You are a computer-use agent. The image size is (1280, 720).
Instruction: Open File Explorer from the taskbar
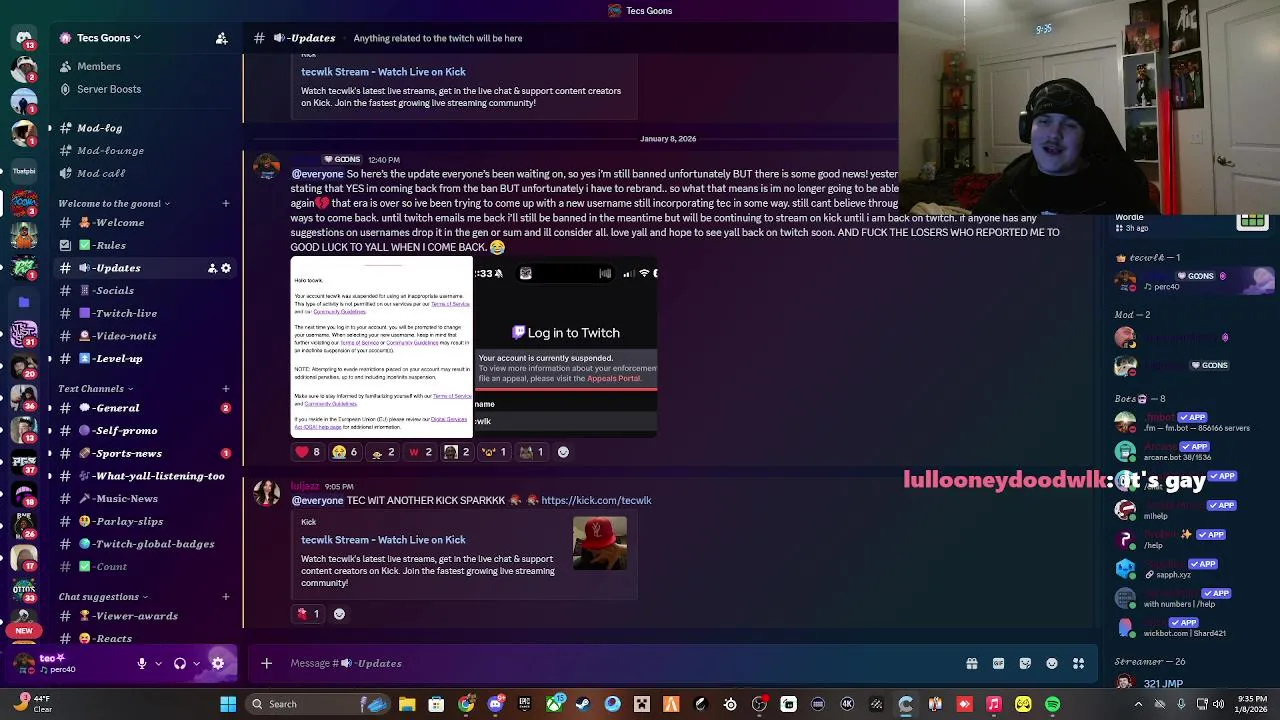coord(407,704)
